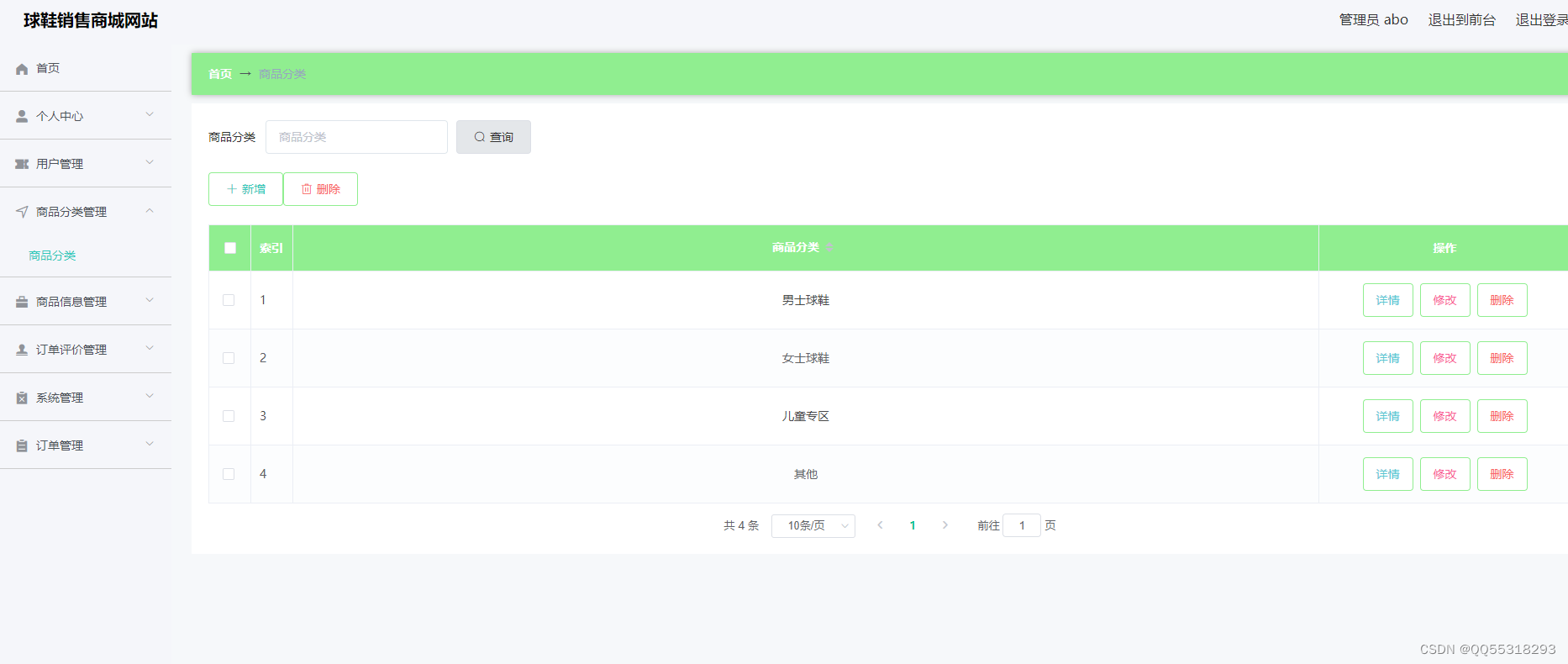Click 详情 for 女士球鞋 row

(x=1388, y=358)
